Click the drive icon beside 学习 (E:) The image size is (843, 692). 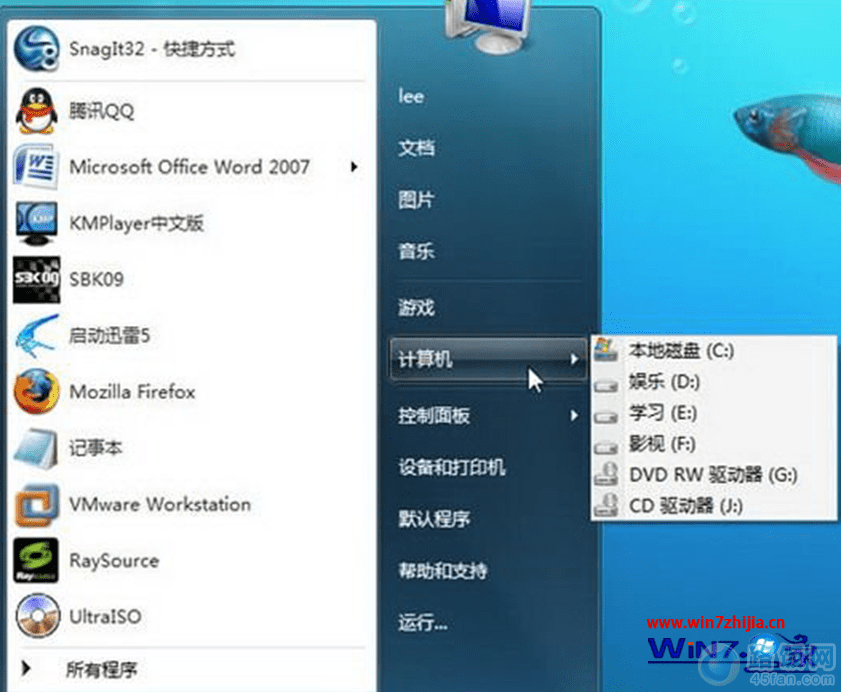[606, 417]
